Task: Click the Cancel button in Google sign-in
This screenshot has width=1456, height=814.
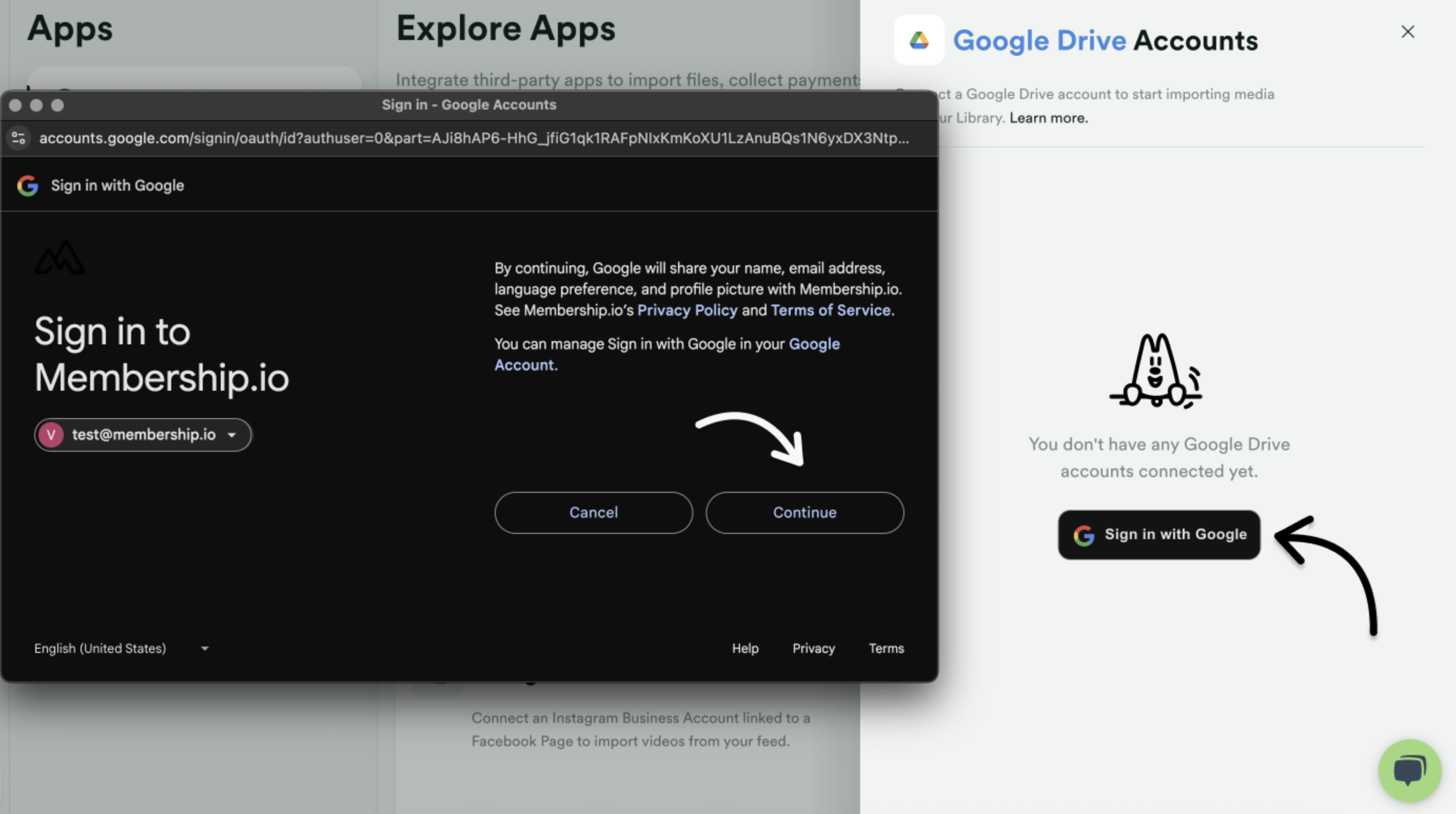Action: point(594,512)
